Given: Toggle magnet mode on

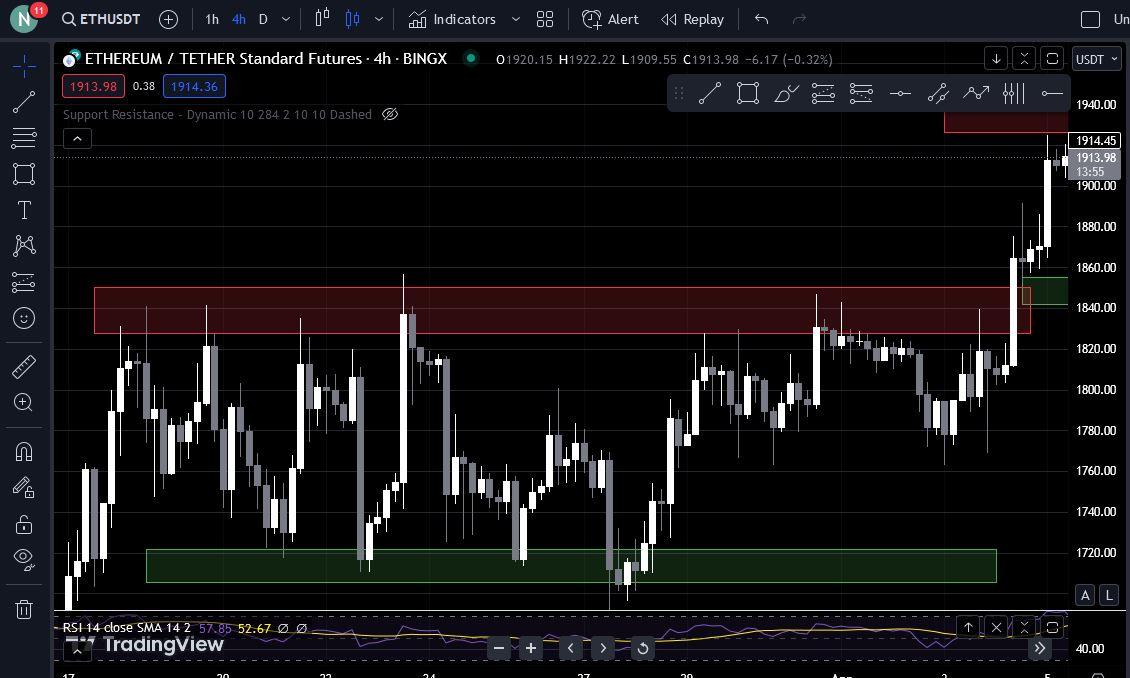Looking at the screenshot, I should (24, 451).
